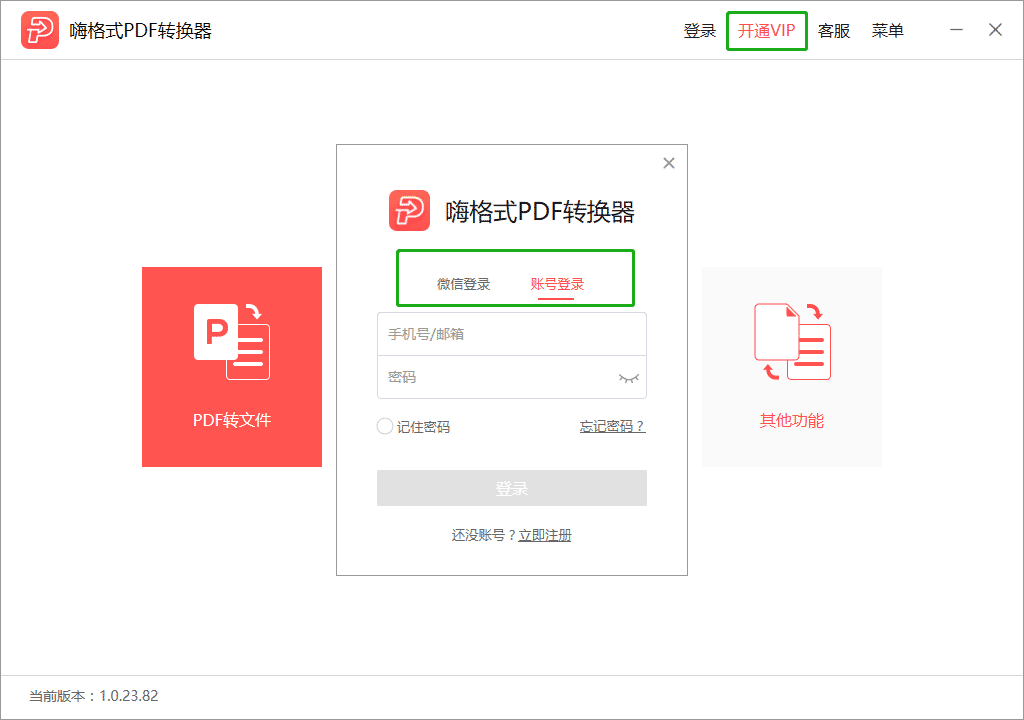This screenshot has height=720, width=1024.
Task: Click the 还没账号? text
Action: (x=484, y=535)
